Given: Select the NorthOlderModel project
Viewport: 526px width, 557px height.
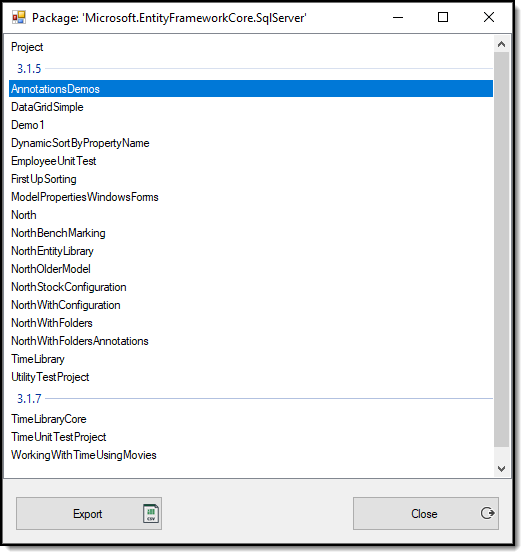Looking at the screenshot, I should pos(251,269).
